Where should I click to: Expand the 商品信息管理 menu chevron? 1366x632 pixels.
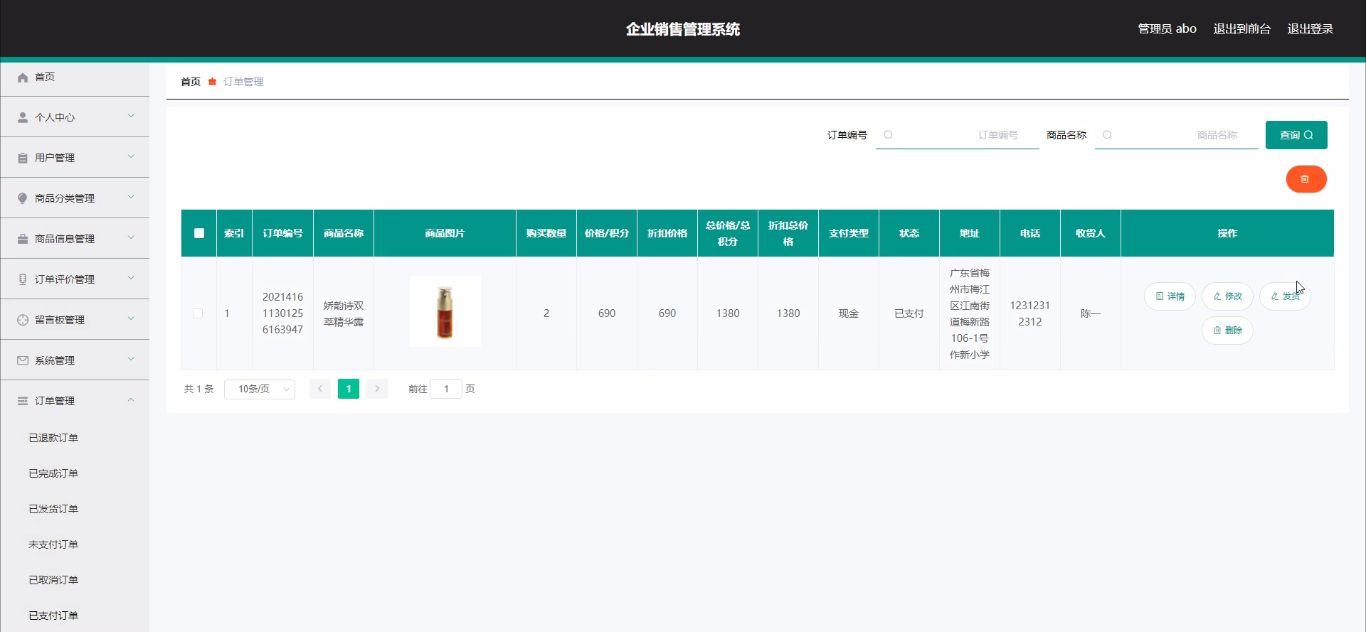click(x=131, y=238)
